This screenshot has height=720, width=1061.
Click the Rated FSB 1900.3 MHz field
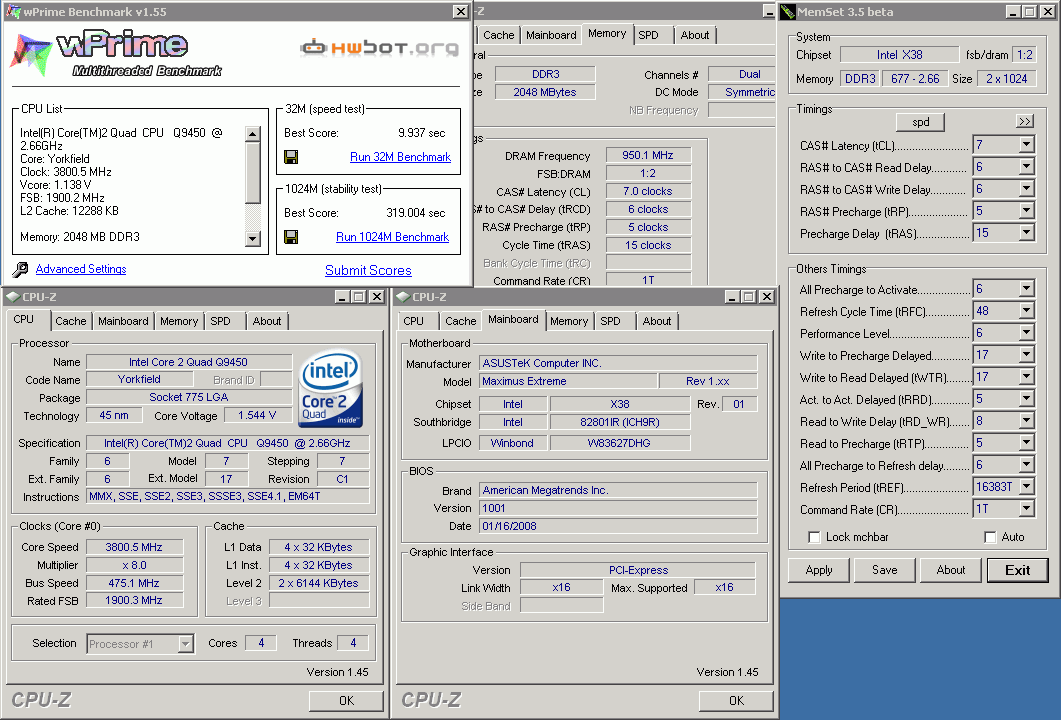point(134,600)
